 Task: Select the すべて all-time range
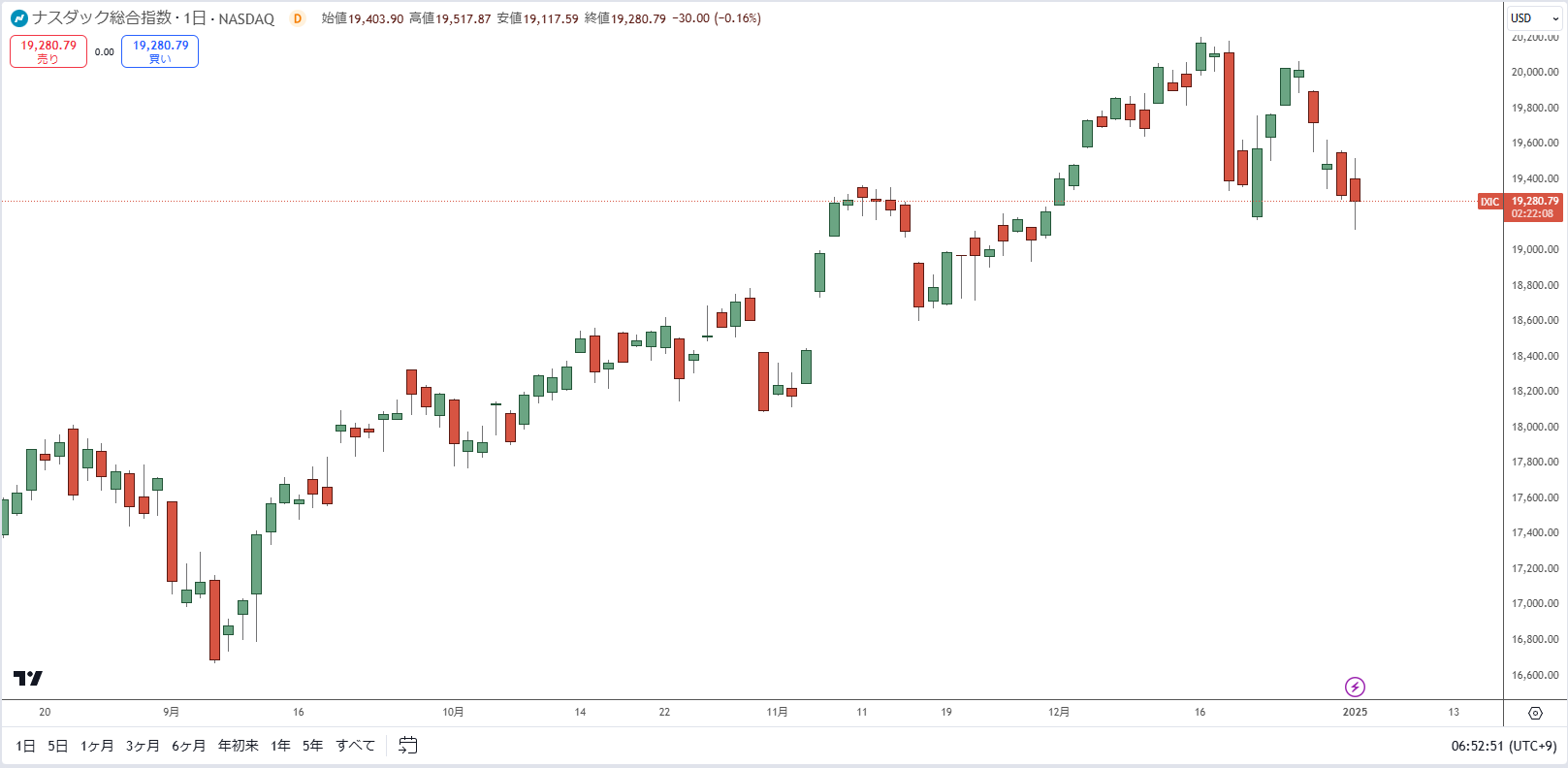point(356,746)
